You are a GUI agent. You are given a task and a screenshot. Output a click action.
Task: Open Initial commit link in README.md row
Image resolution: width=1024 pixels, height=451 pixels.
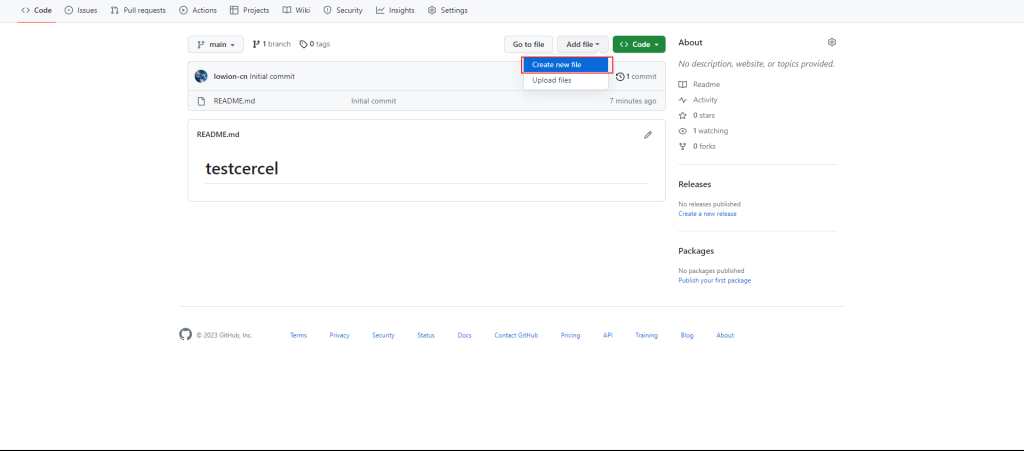(374, 101)
